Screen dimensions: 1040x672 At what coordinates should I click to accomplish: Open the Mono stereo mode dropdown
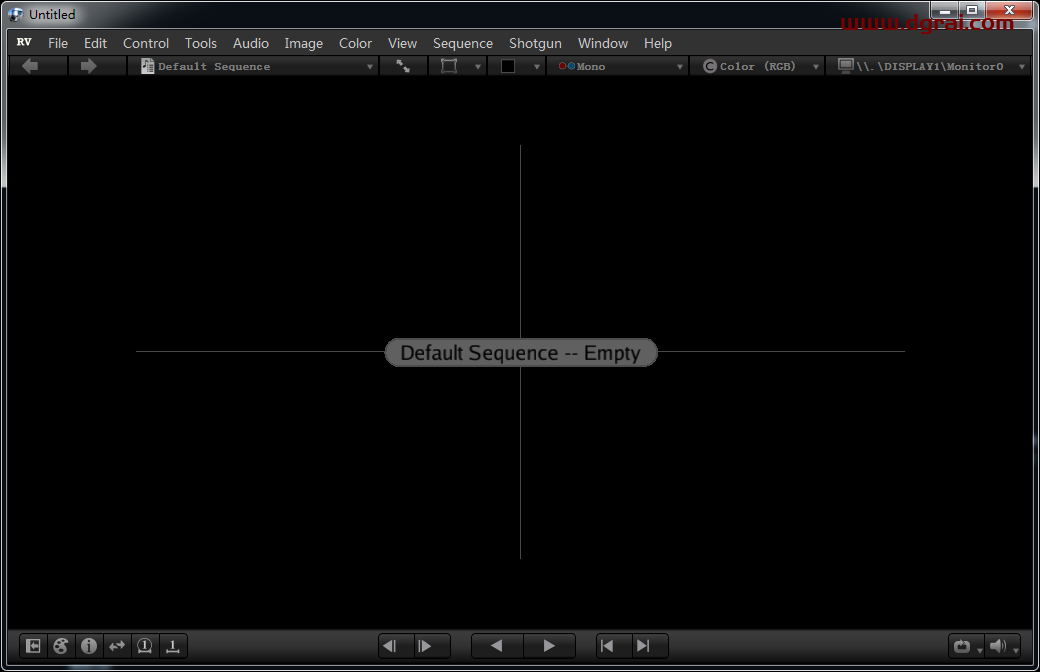[620, 66]
